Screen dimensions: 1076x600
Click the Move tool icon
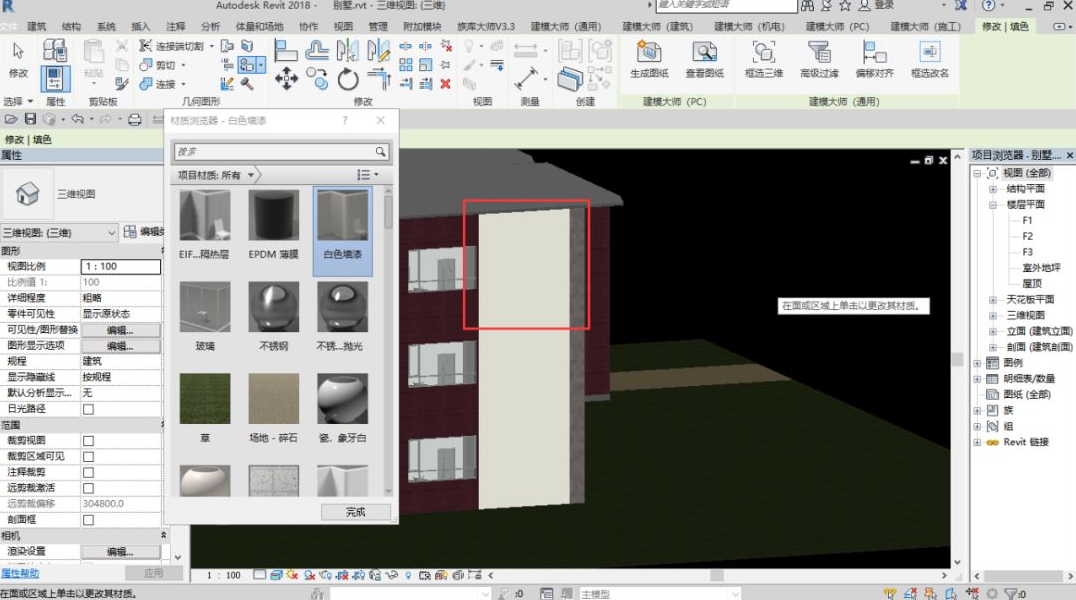click(286, 79)
